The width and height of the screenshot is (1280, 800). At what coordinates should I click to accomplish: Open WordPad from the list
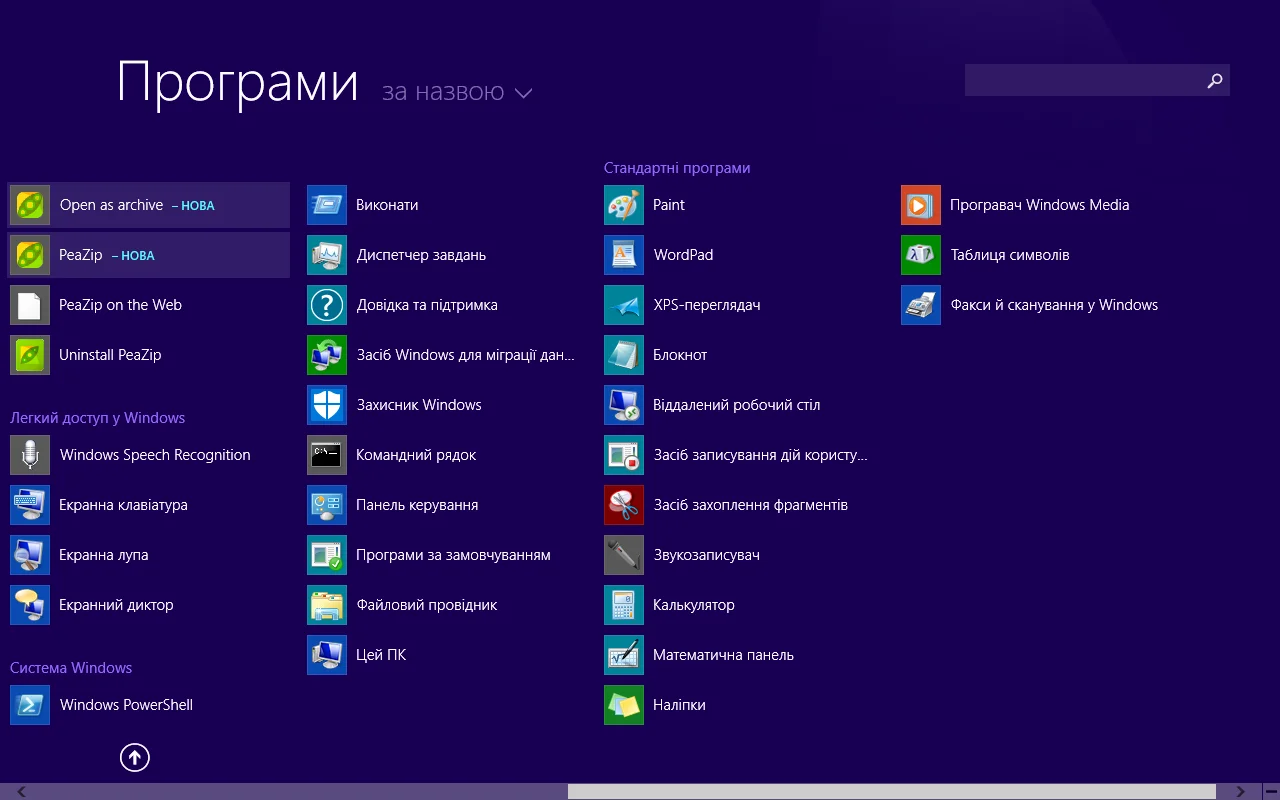coord(683,255)
